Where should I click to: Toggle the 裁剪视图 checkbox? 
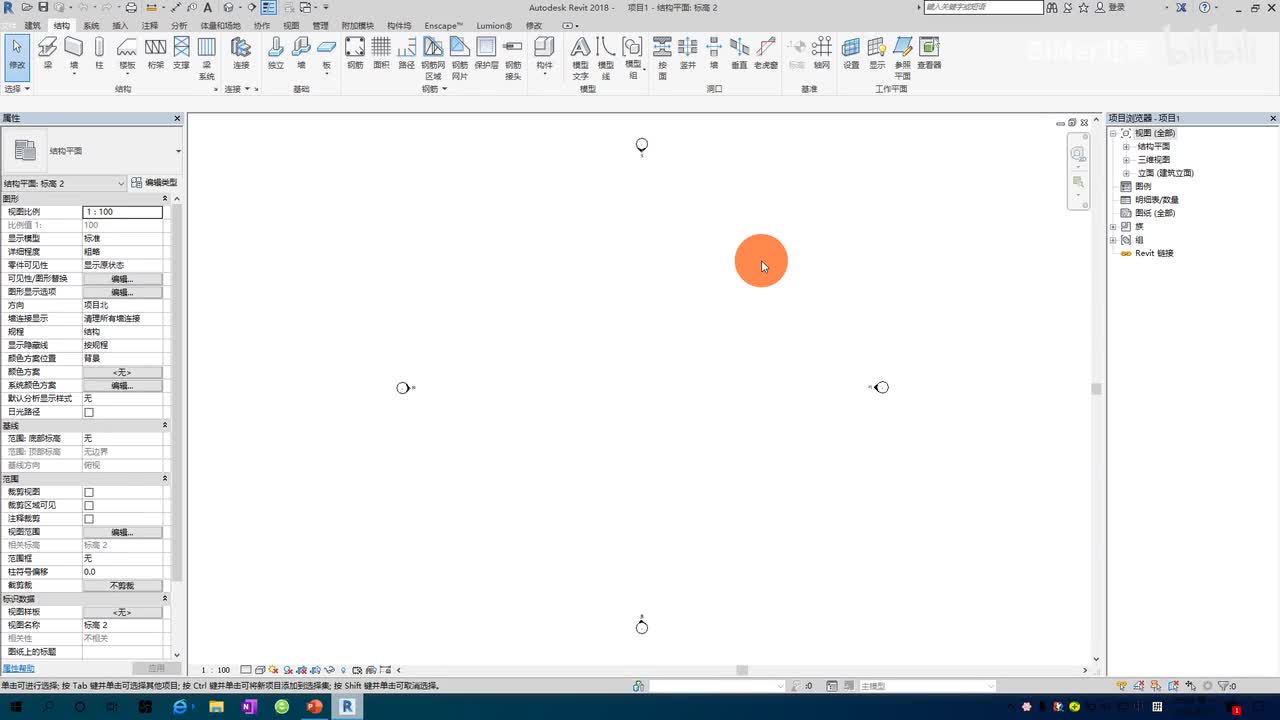(x=89, y=492)
